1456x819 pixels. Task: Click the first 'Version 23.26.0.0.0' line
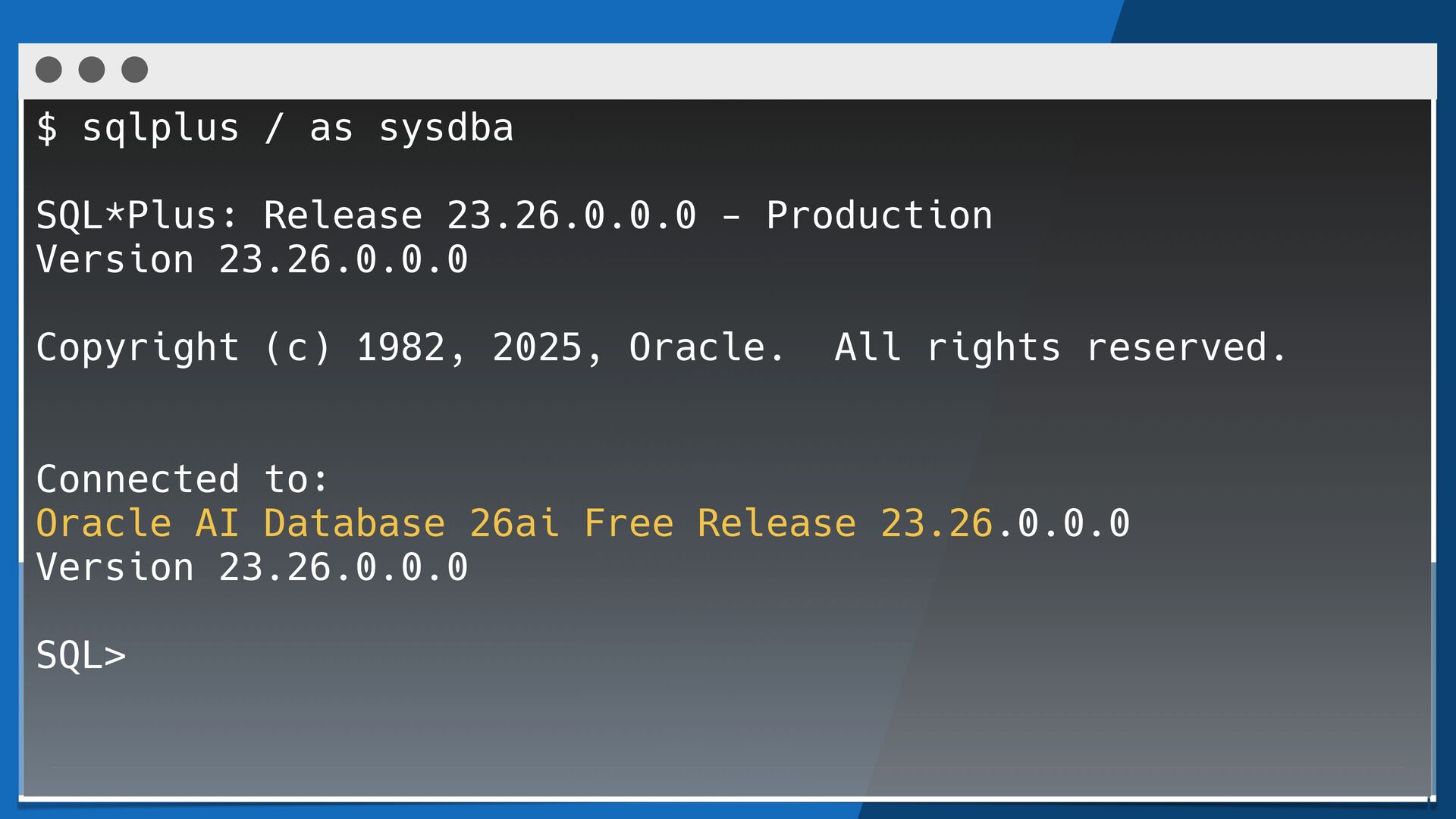click(x=252, y=259)
